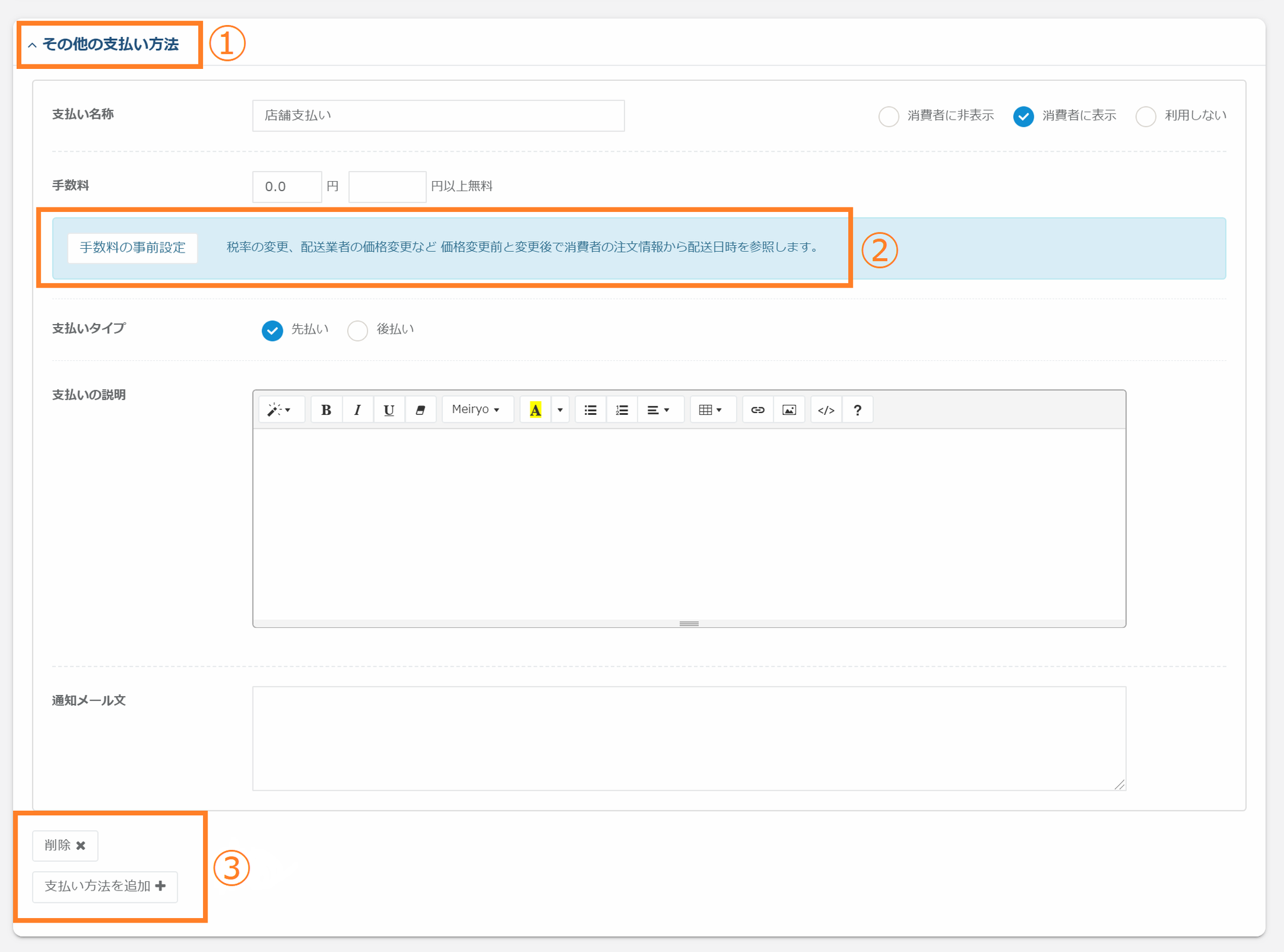Click the 手数料の事前設定 button
Viewport: 1284px width, 952px height.
132,248
